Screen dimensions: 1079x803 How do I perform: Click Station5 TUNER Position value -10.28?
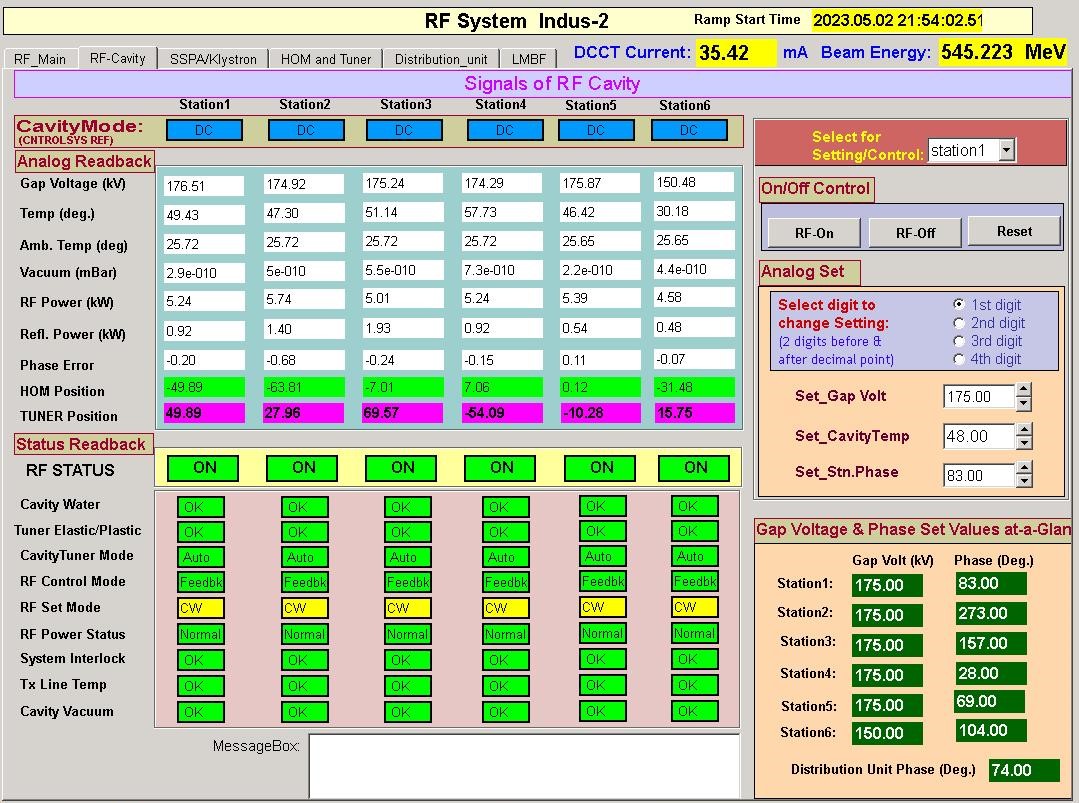(x=600, y=413)
